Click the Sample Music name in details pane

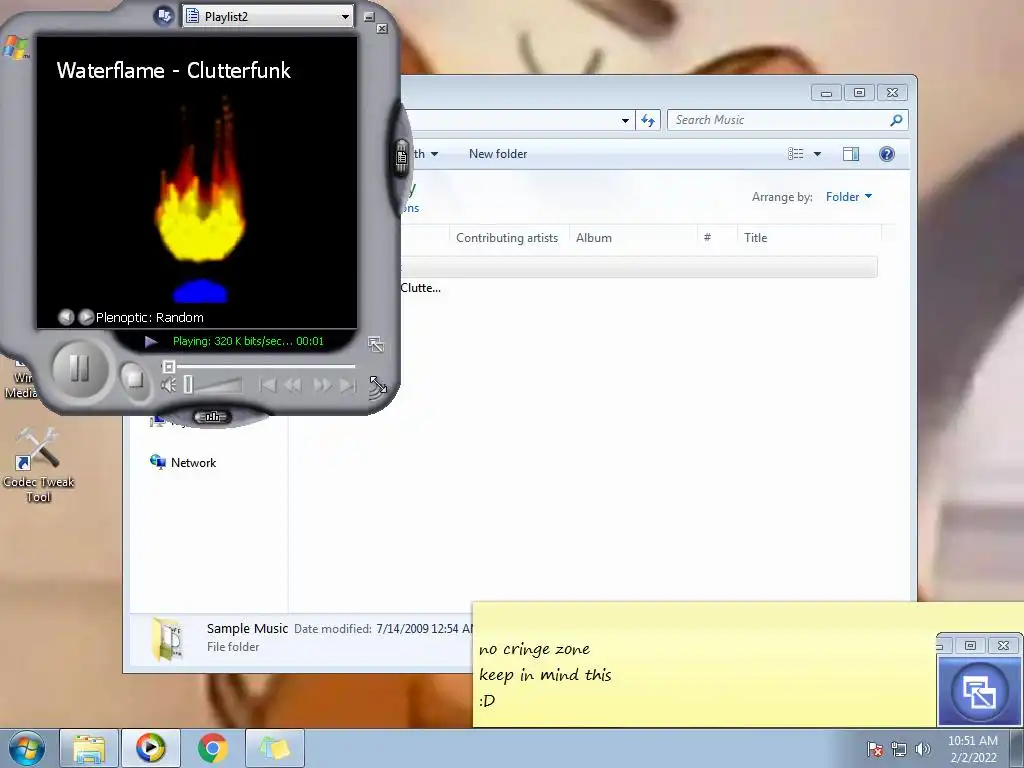click(247, 628)
